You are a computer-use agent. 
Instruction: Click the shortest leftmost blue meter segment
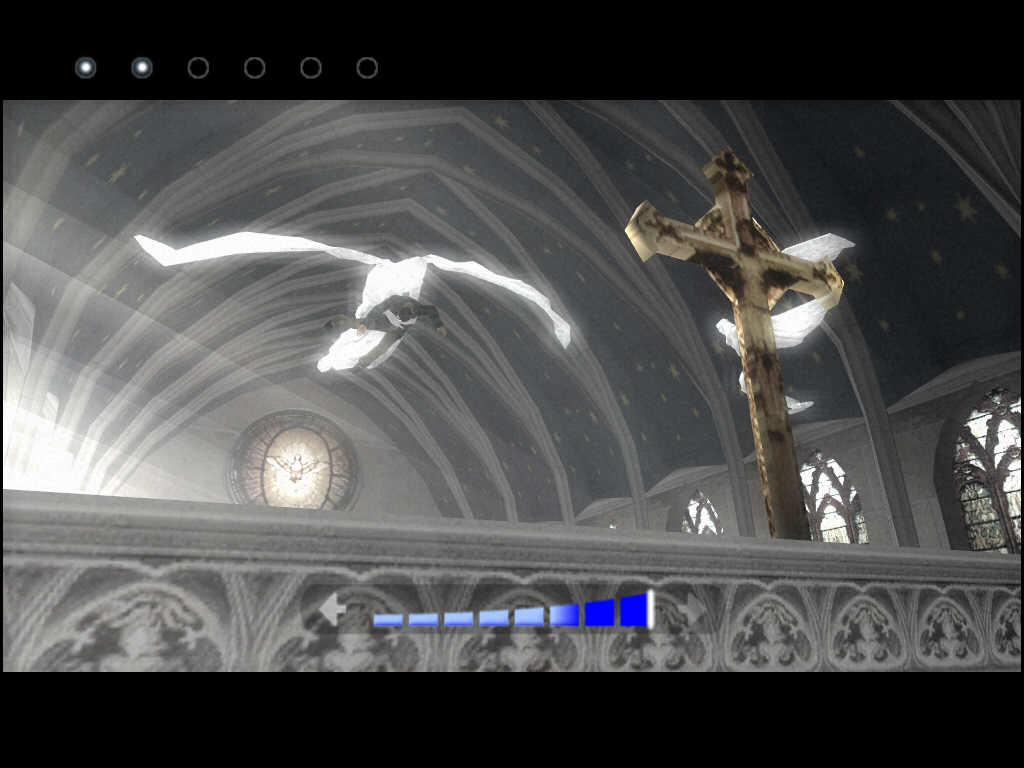point(388,620)
